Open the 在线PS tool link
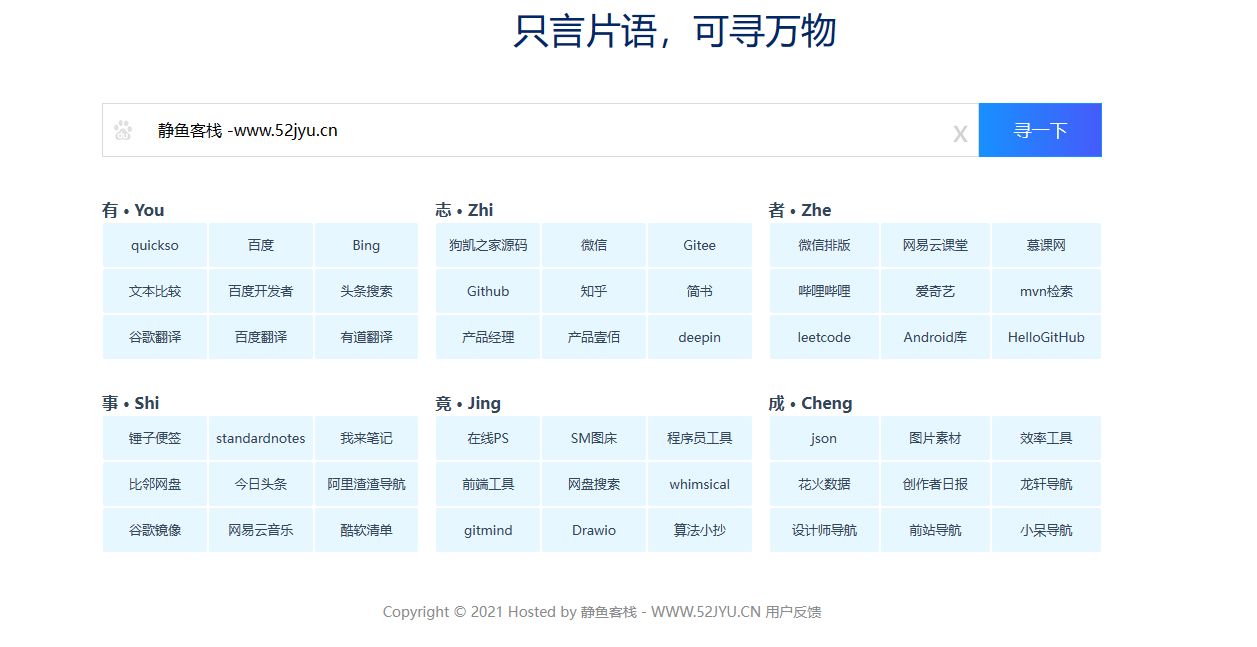Viewport: 1257px width, 647px height. (x=488, y=438)
